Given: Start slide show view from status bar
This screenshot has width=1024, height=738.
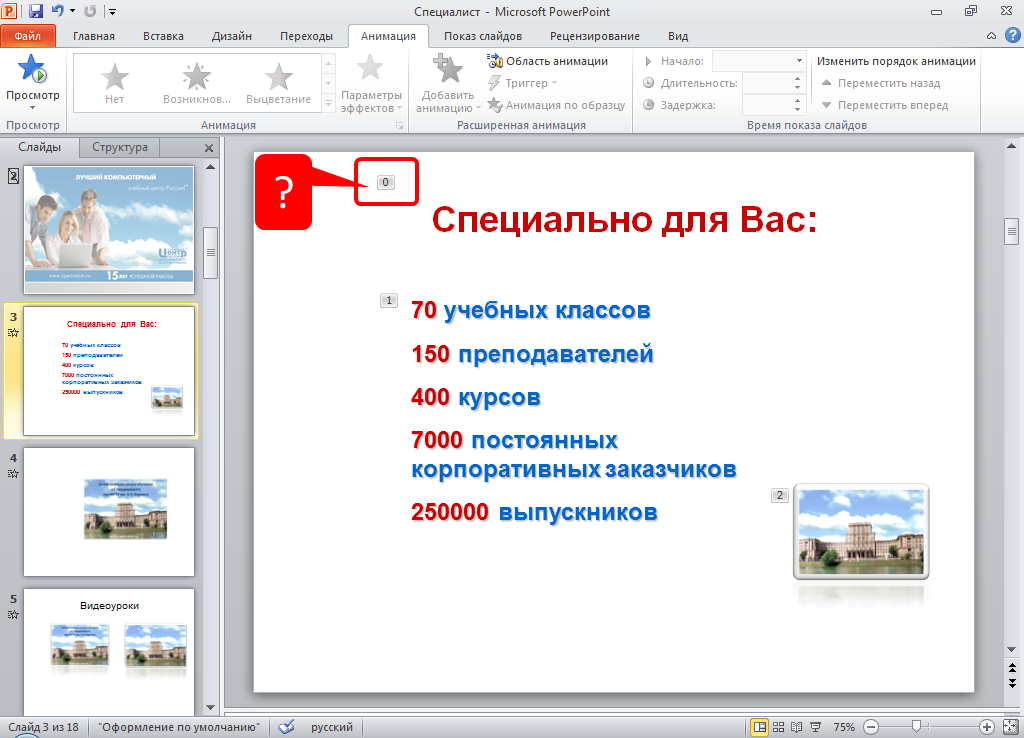Looking at the screenshot, I should pos(814,727).
